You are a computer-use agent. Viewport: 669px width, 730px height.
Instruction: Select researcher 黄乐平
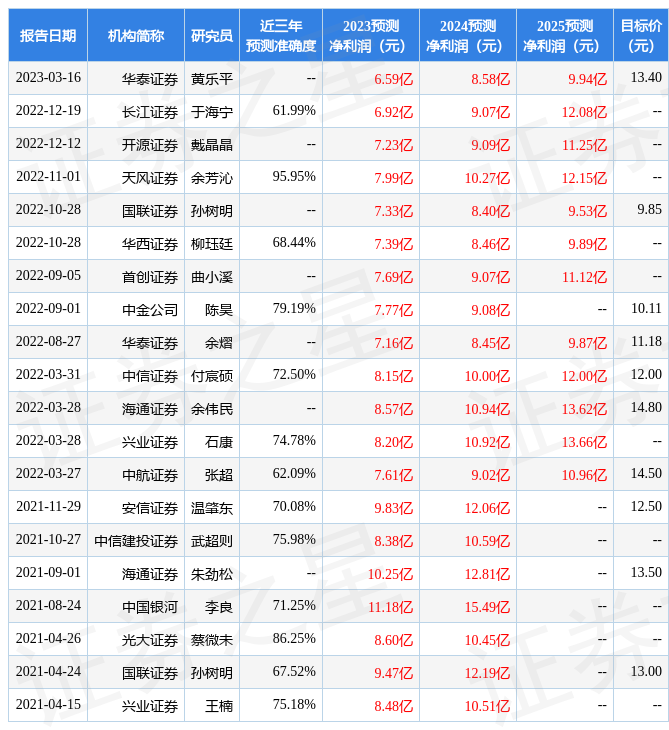tap(212, 79)
